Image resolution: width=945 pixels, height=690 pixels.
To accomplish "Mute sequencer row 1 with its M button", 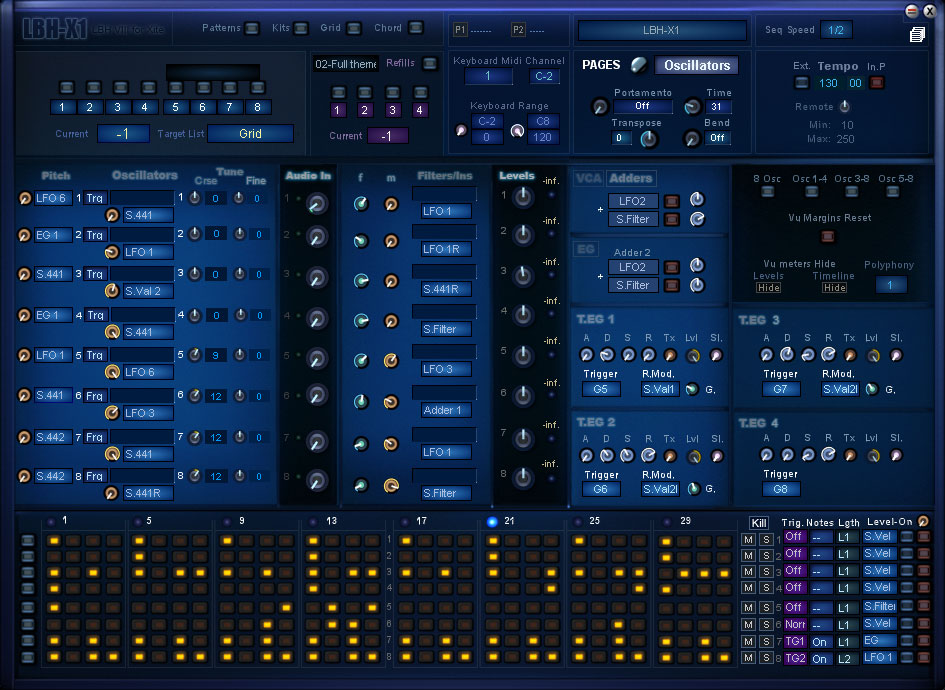I will pyautogui.click(x=747, y=538).
